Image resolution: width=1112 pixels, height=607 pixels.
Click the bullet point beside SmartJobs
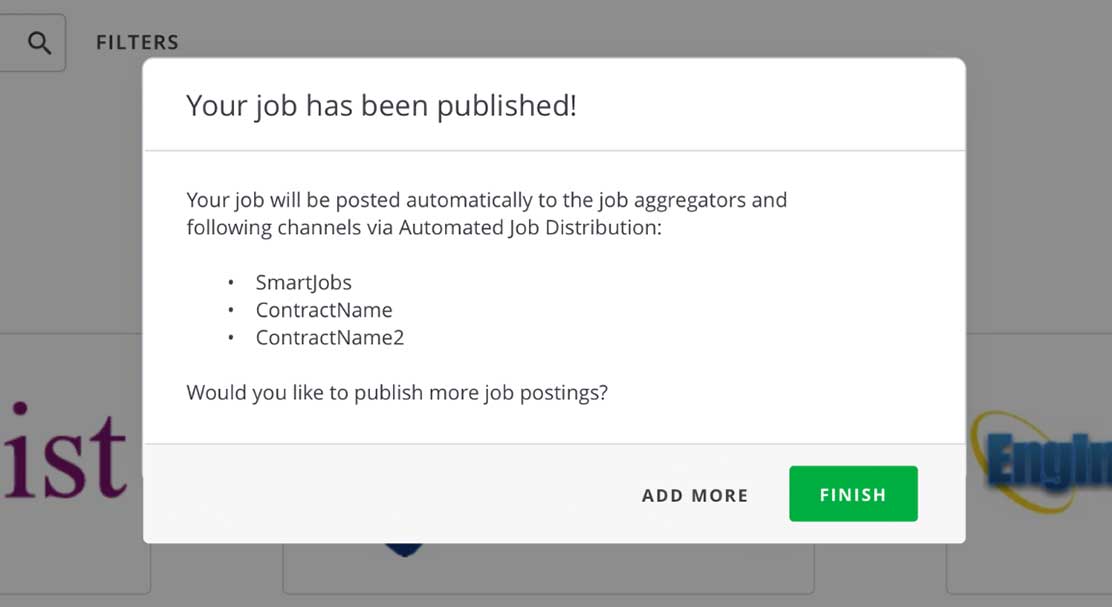pyautogui.click(x=231, y=283)
